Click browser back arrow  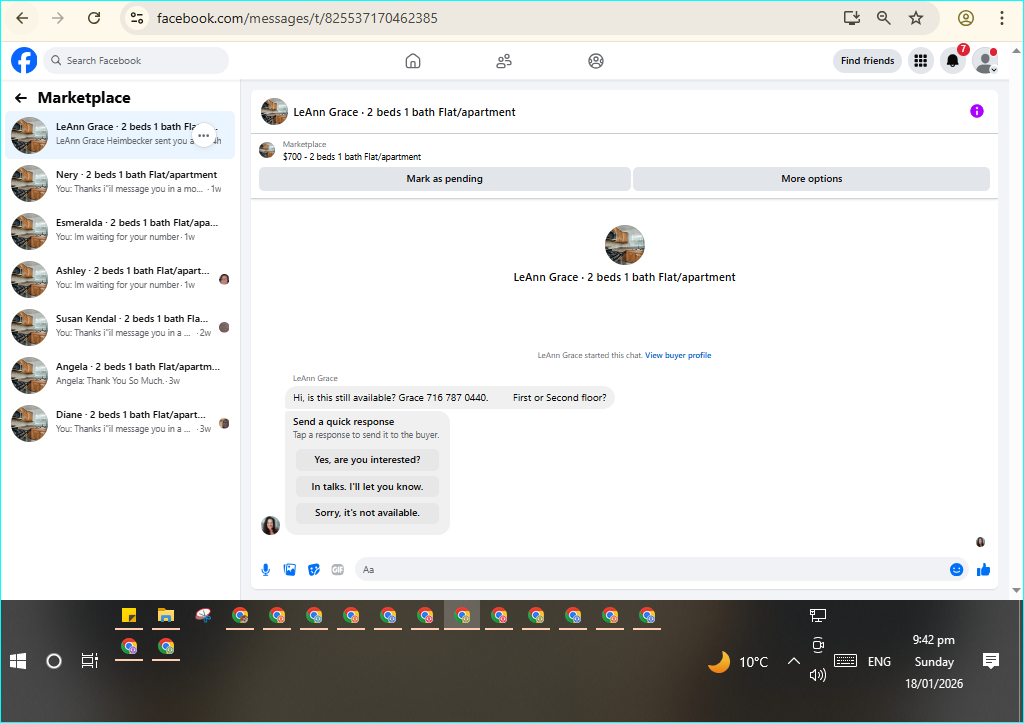coord(22,18)
